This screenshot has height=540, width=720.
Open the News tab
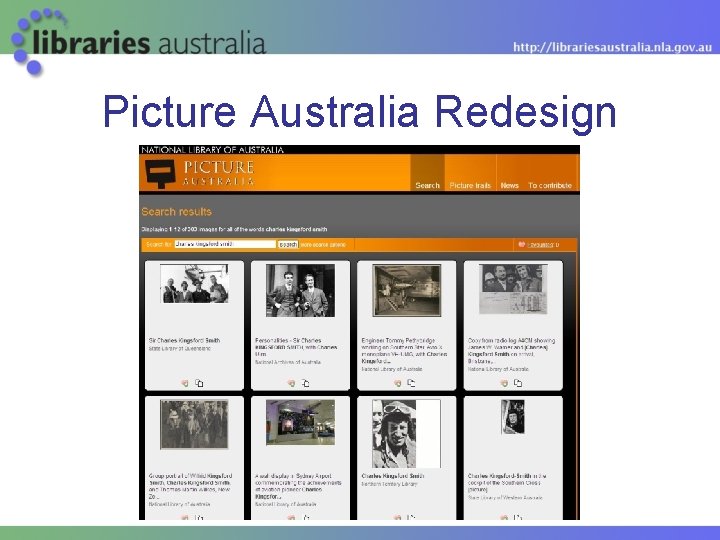(509, 186)
